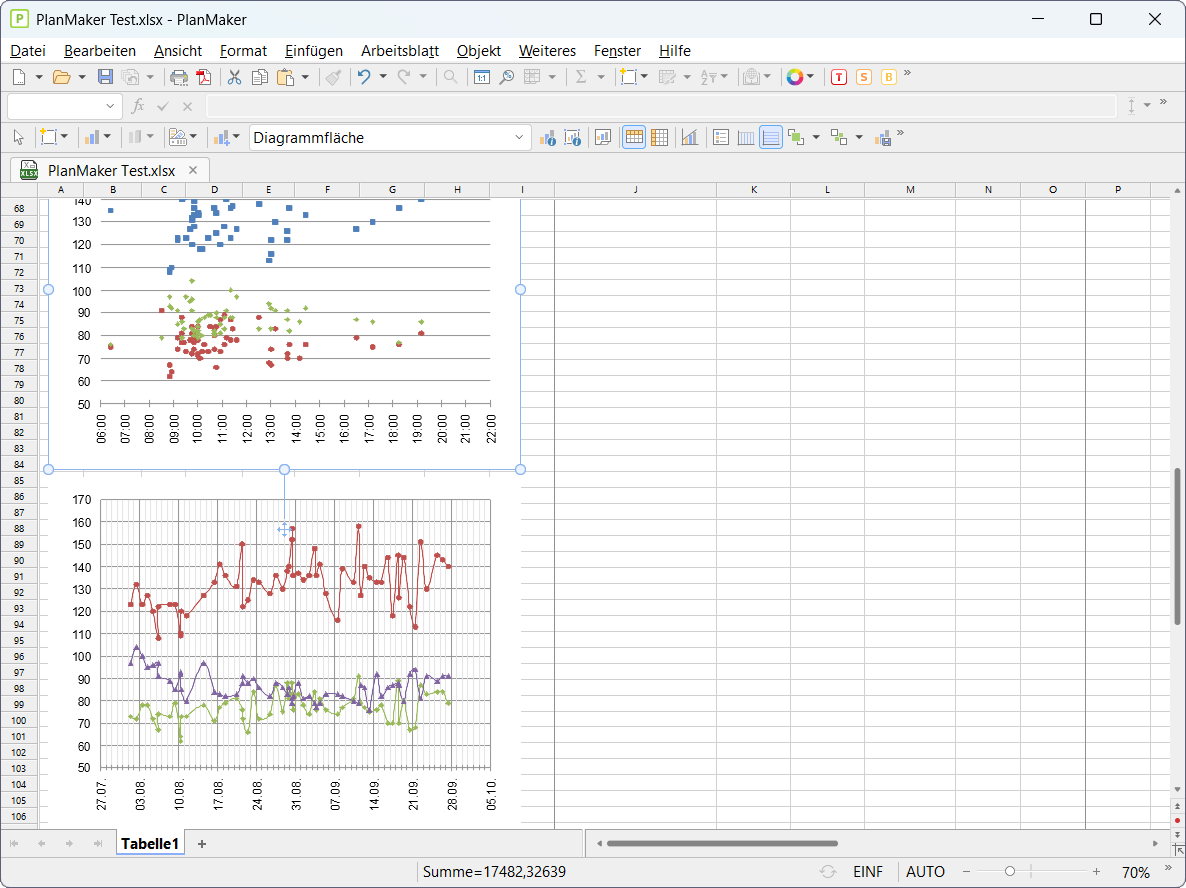Expand the undo history dropdown arrow
Viewport: 1186px width, 888px height.
click(383, 77)
